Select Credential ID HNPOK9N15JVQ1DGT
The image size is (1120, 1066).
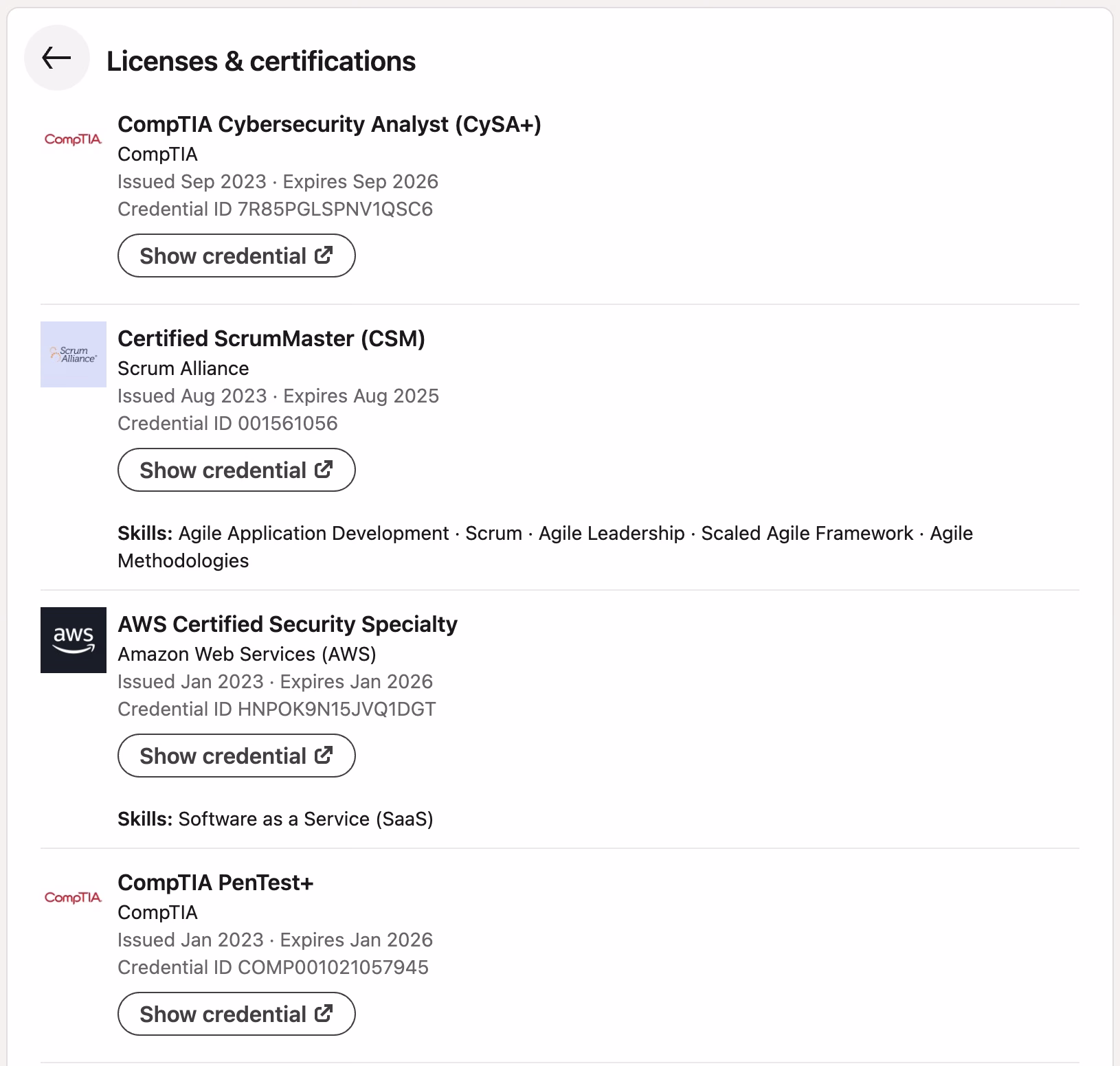tap(277, 709)
